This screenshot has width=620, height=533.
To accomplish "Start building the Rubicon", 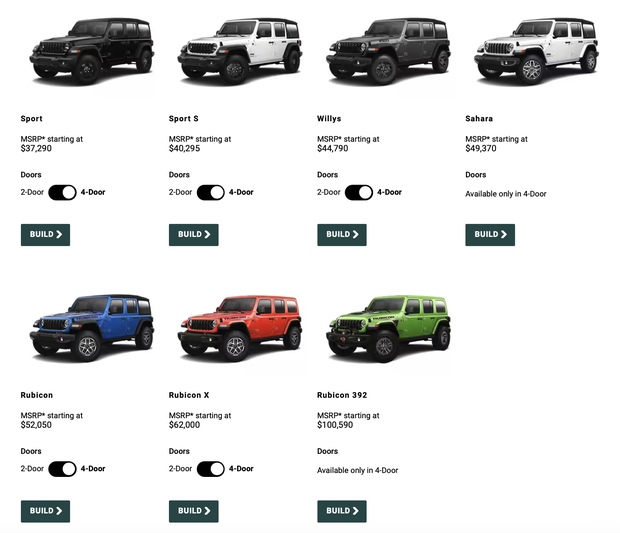I will (45, 511).
